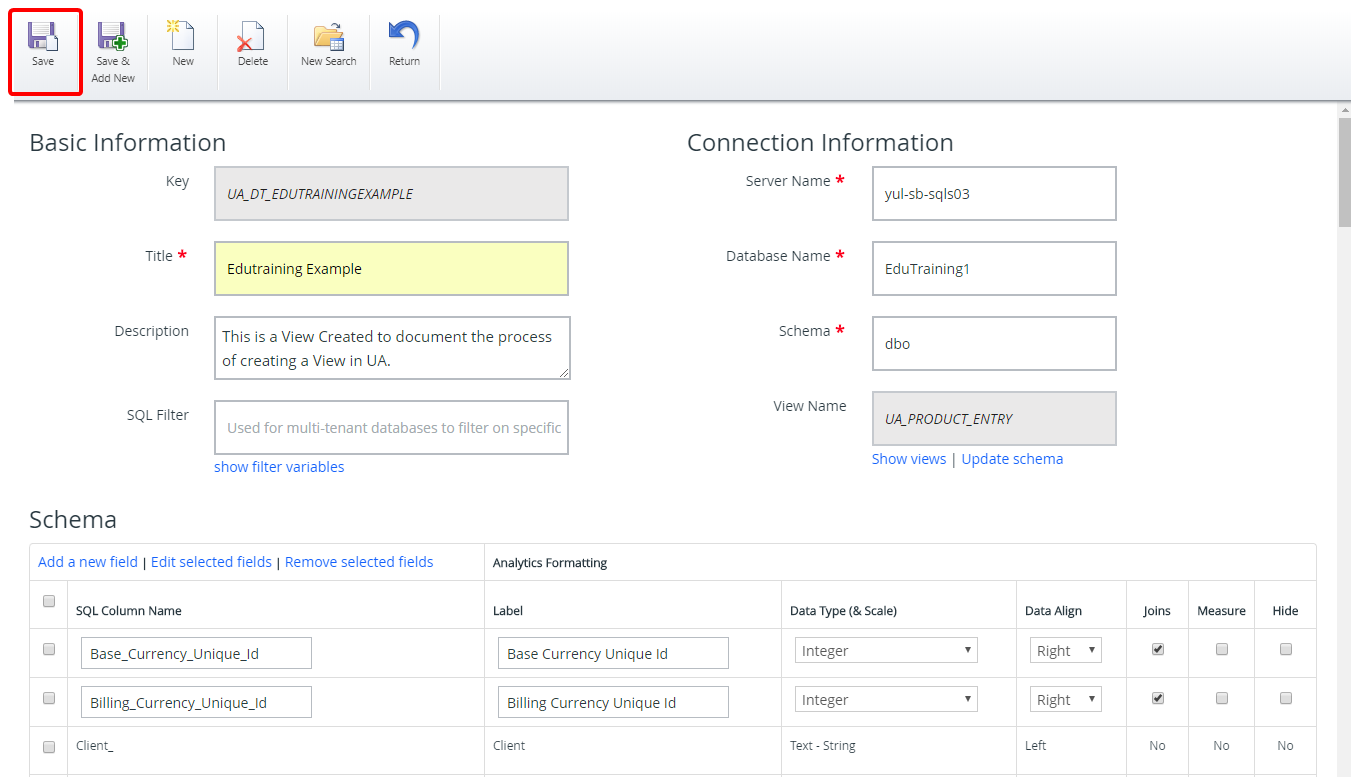
Task: Click the View Name field UA_PRODUCT_ENTRY
Action: coord(994,418)
